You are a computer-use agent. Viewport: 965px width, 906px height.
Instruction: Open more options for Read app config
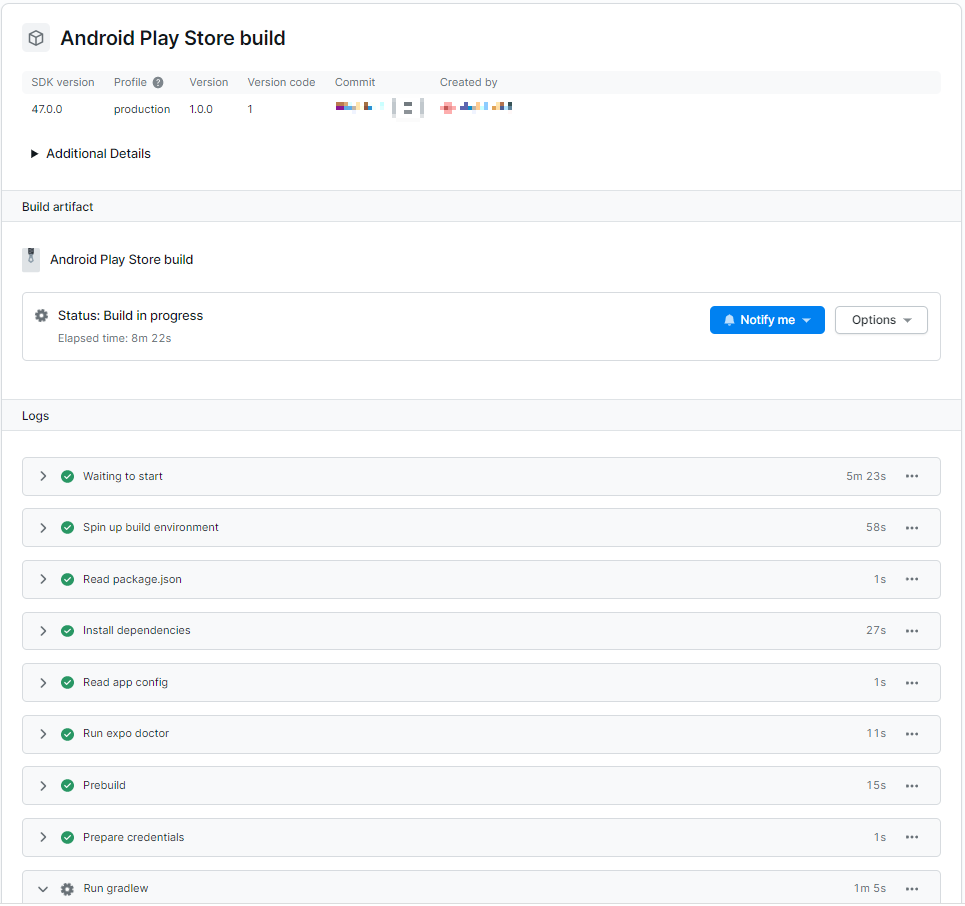tap(912, 683)
